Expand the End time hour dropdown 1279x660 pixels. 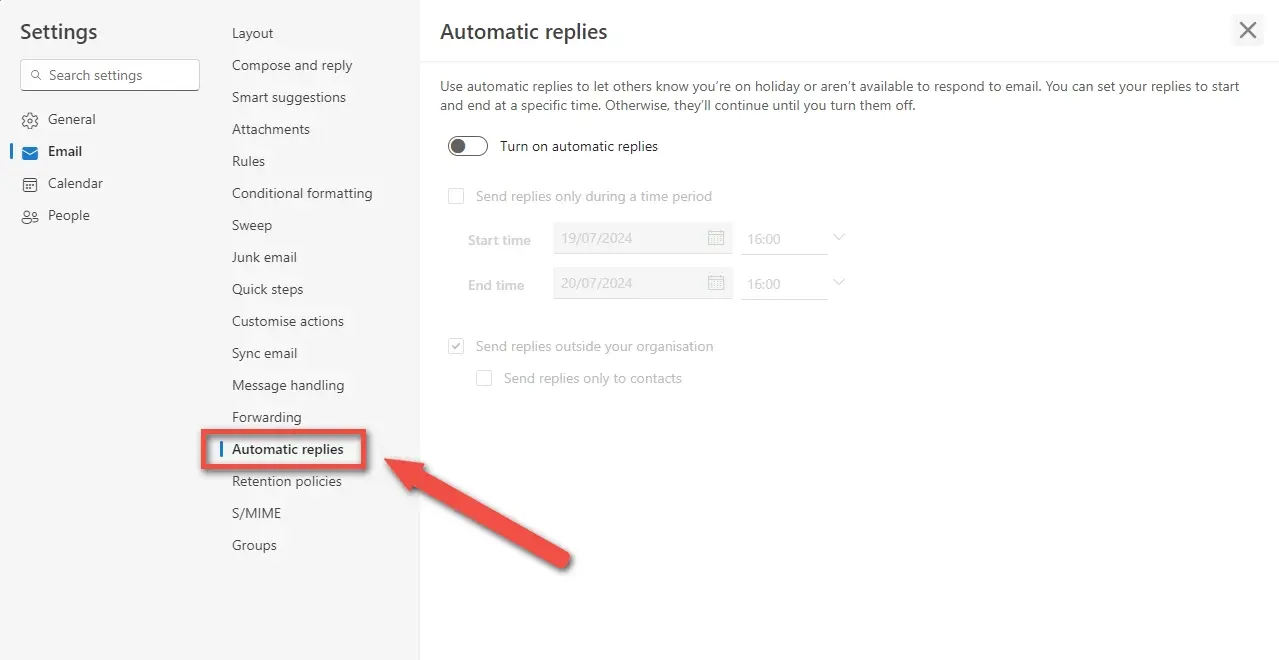(x=839, y=283)
